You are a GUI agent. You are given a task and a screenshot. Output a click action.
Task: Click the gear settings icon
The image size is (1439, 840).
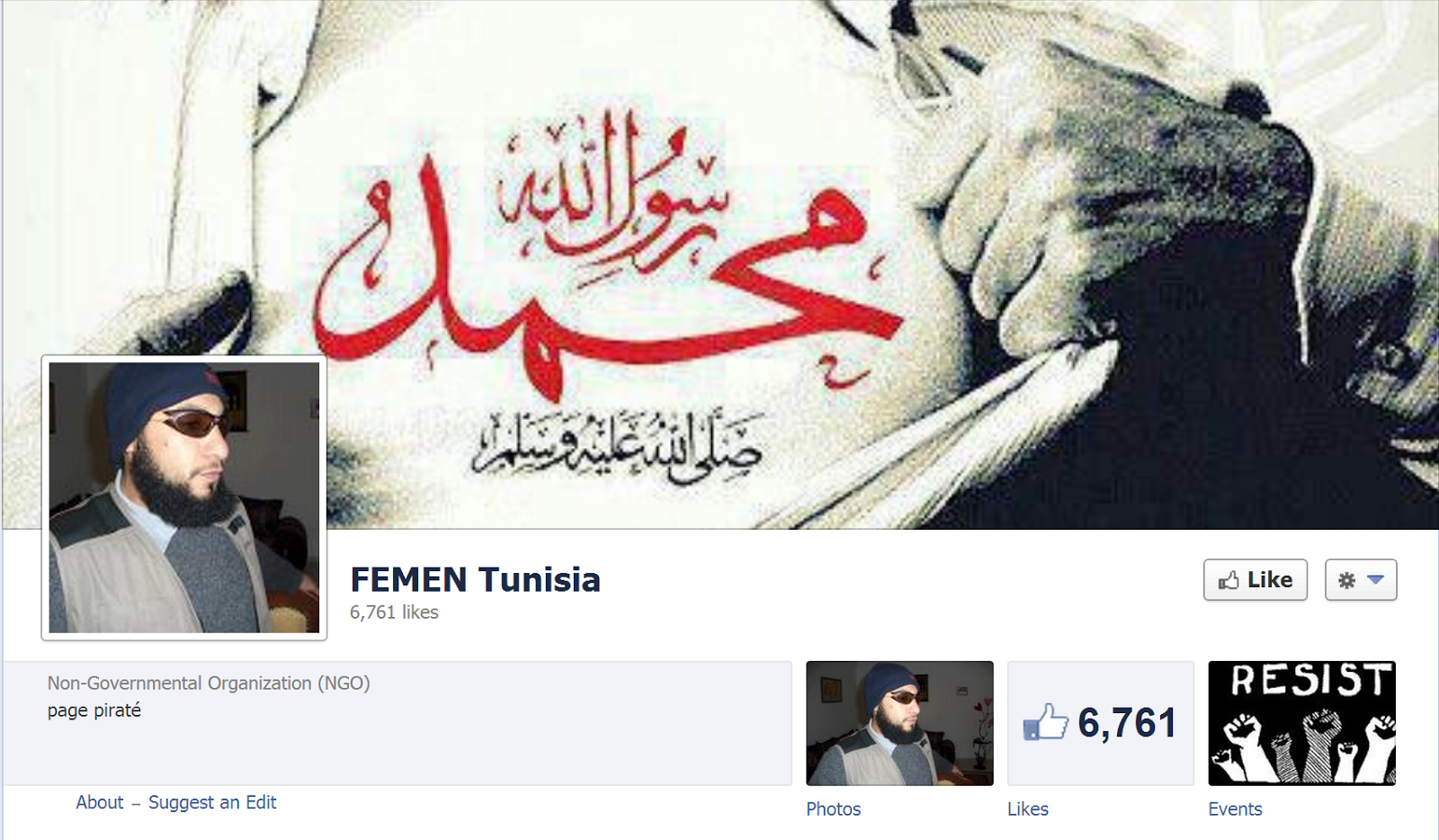(1346, 581)
